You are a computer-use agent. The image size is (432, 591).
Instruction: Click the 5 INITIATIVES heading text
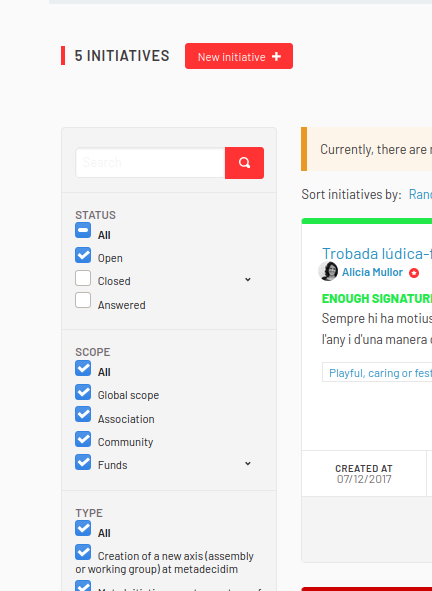(122, 56)
